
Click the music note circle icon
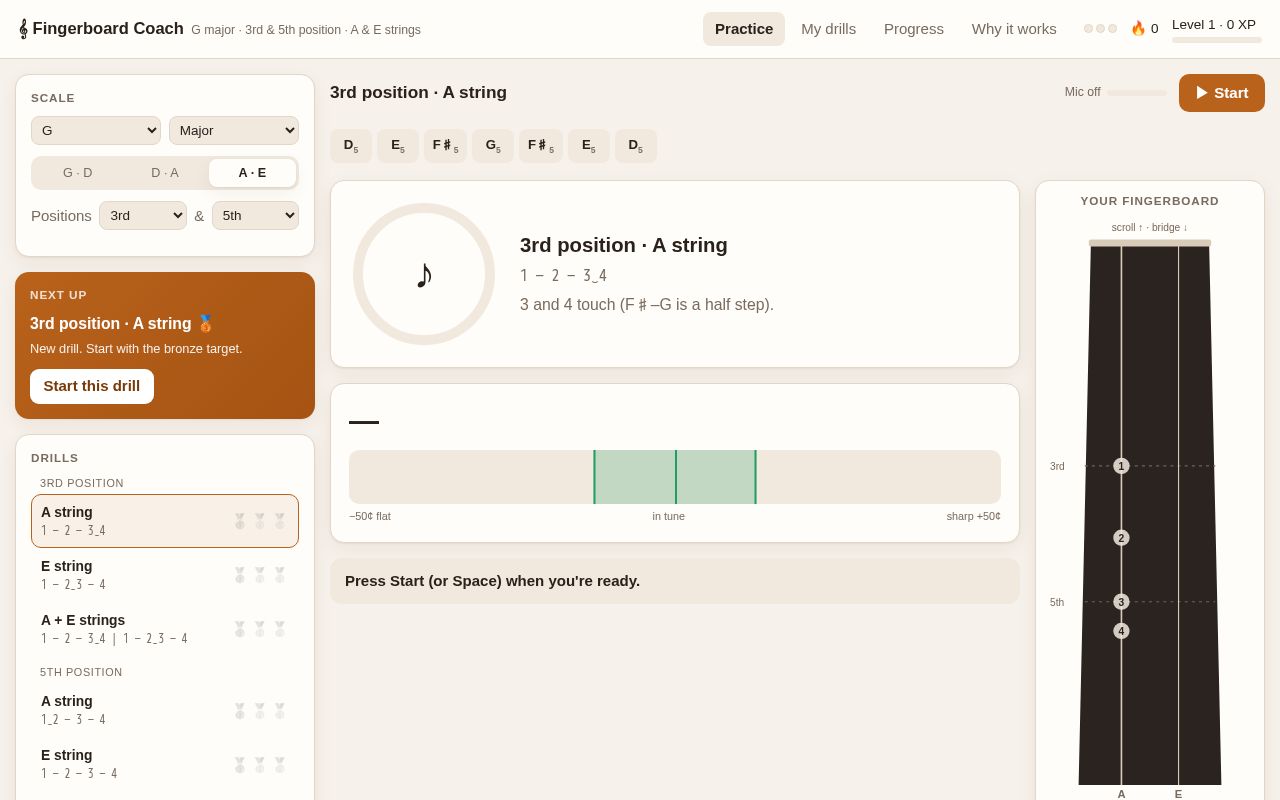(424, 274)
